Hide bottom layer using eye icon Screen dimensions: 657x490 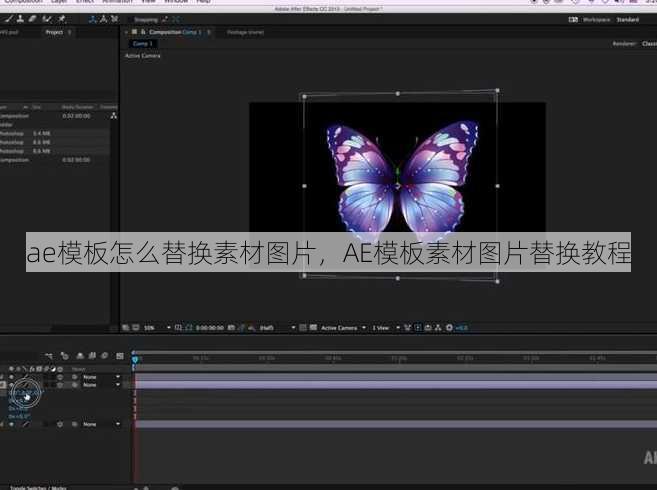11,424
